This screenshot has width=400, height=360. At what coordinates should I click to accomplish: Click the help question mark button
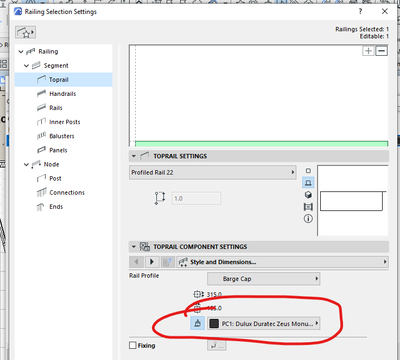[x=360, y=11]
